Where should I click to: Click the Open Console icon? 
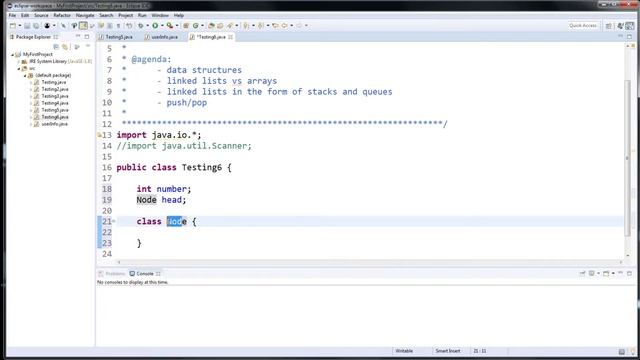click(606, 273)
